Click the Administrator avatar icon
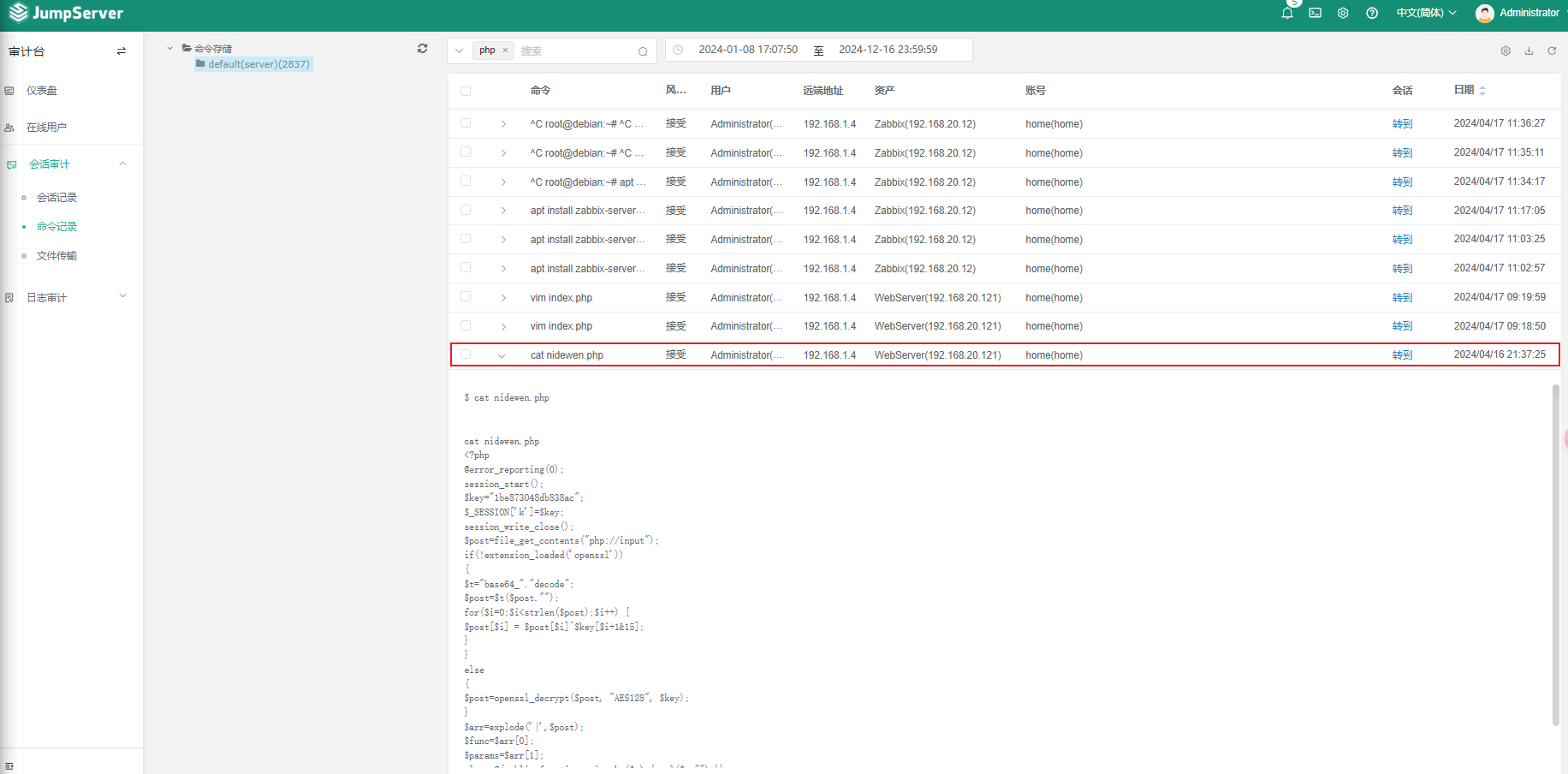Screen dimensions: 1568x774 point(1485,13)
